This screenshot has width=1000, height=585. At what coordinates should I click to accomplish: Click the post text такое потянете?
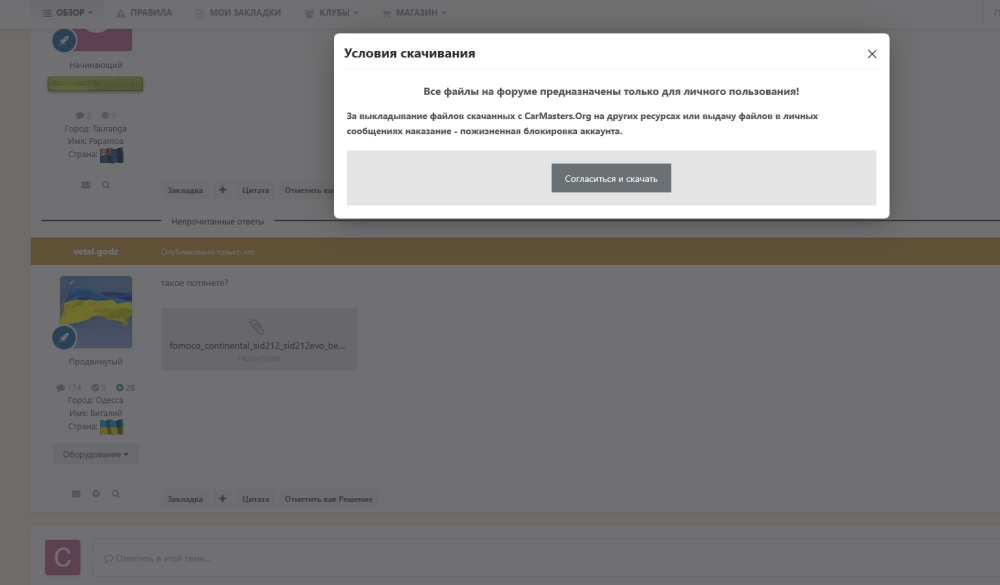click(195, 283)
